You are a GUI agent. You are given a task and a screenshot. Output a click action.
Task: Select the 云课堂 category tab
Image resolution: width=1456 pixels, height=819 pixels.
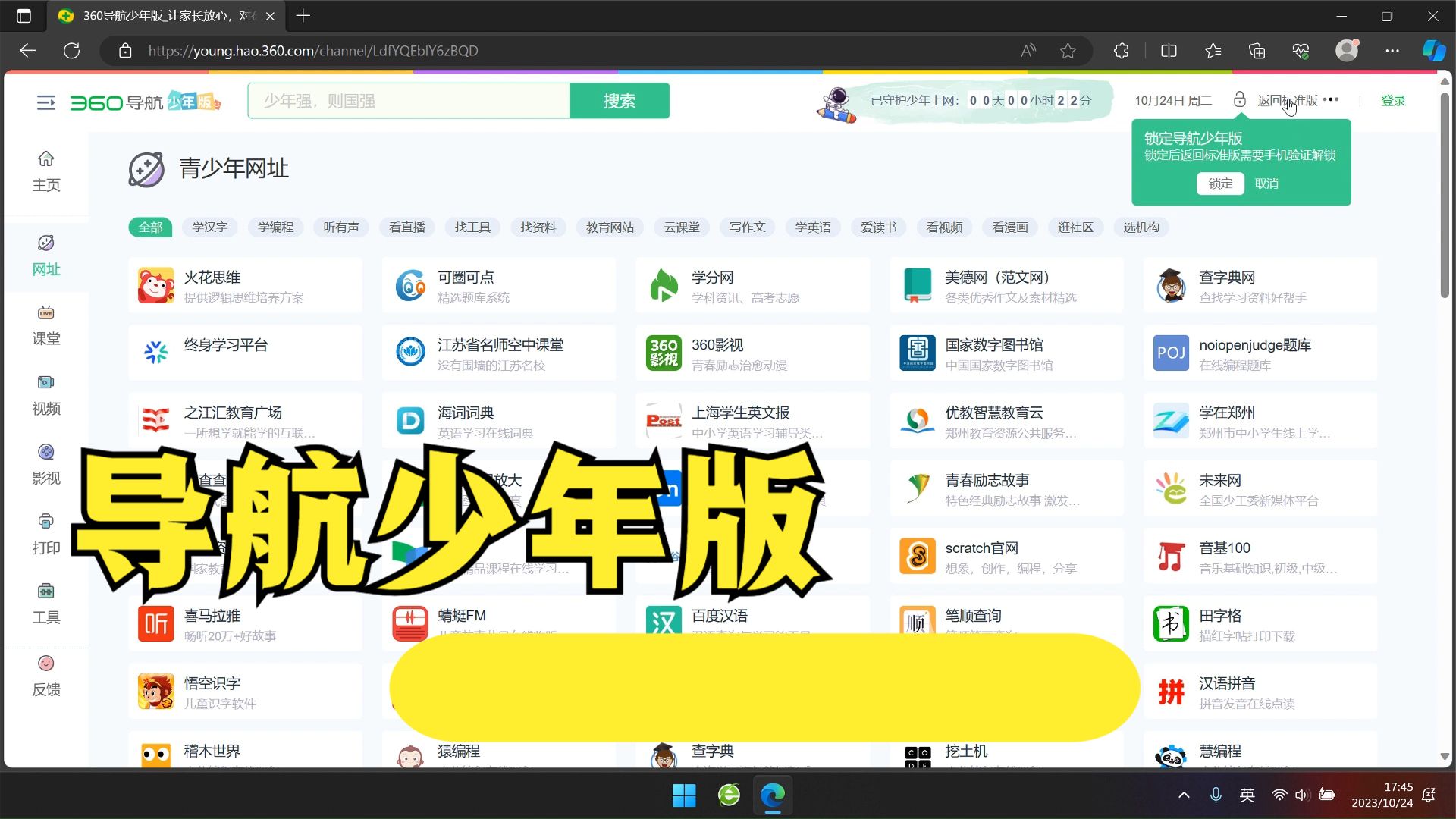[x=681, y=227]
